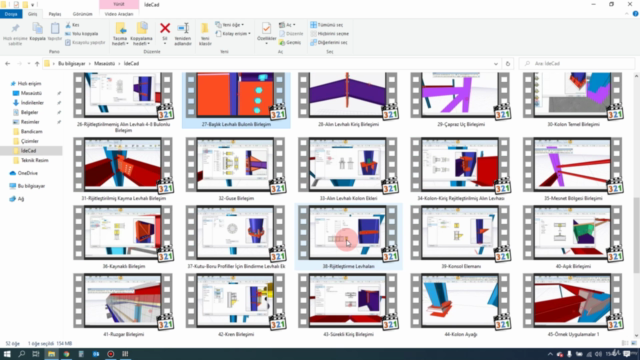Screen dimensions: 640x360
Task: Select Resimler in navigation pane
Action: (30, 122)
